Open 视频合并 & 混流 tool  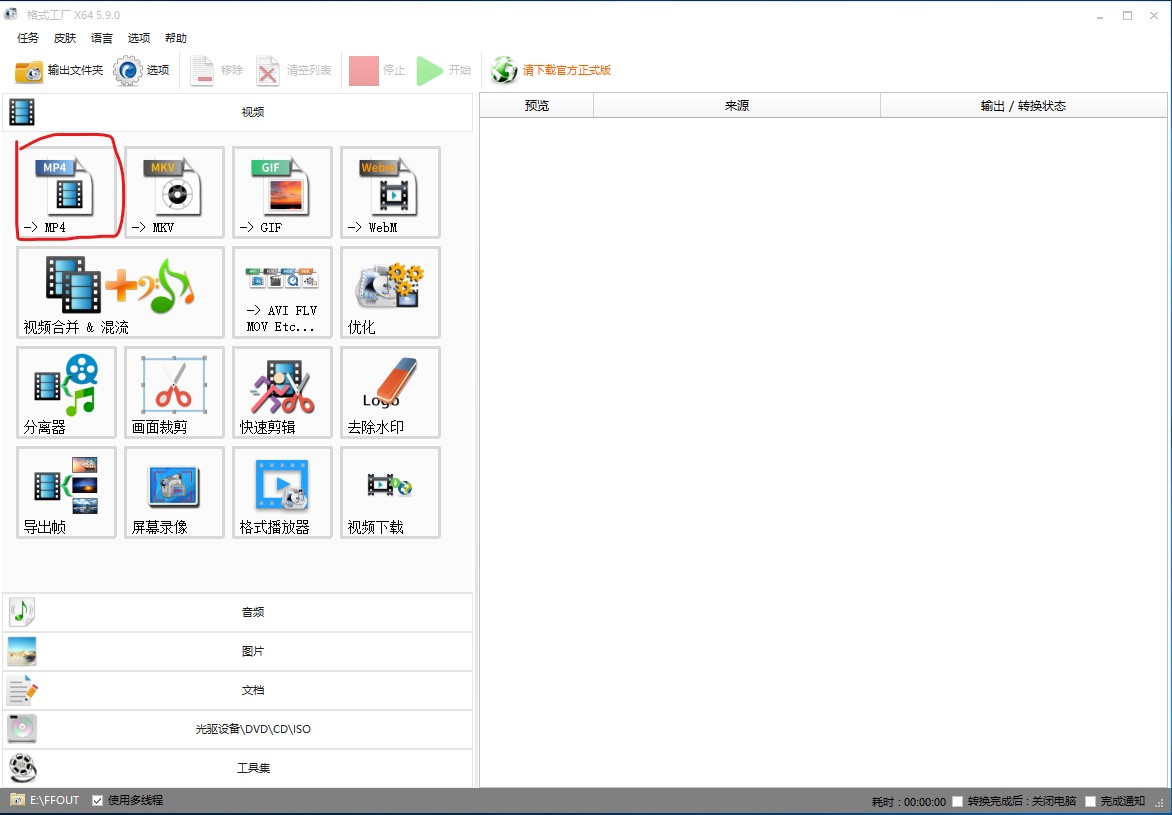[x=120, y=292]
